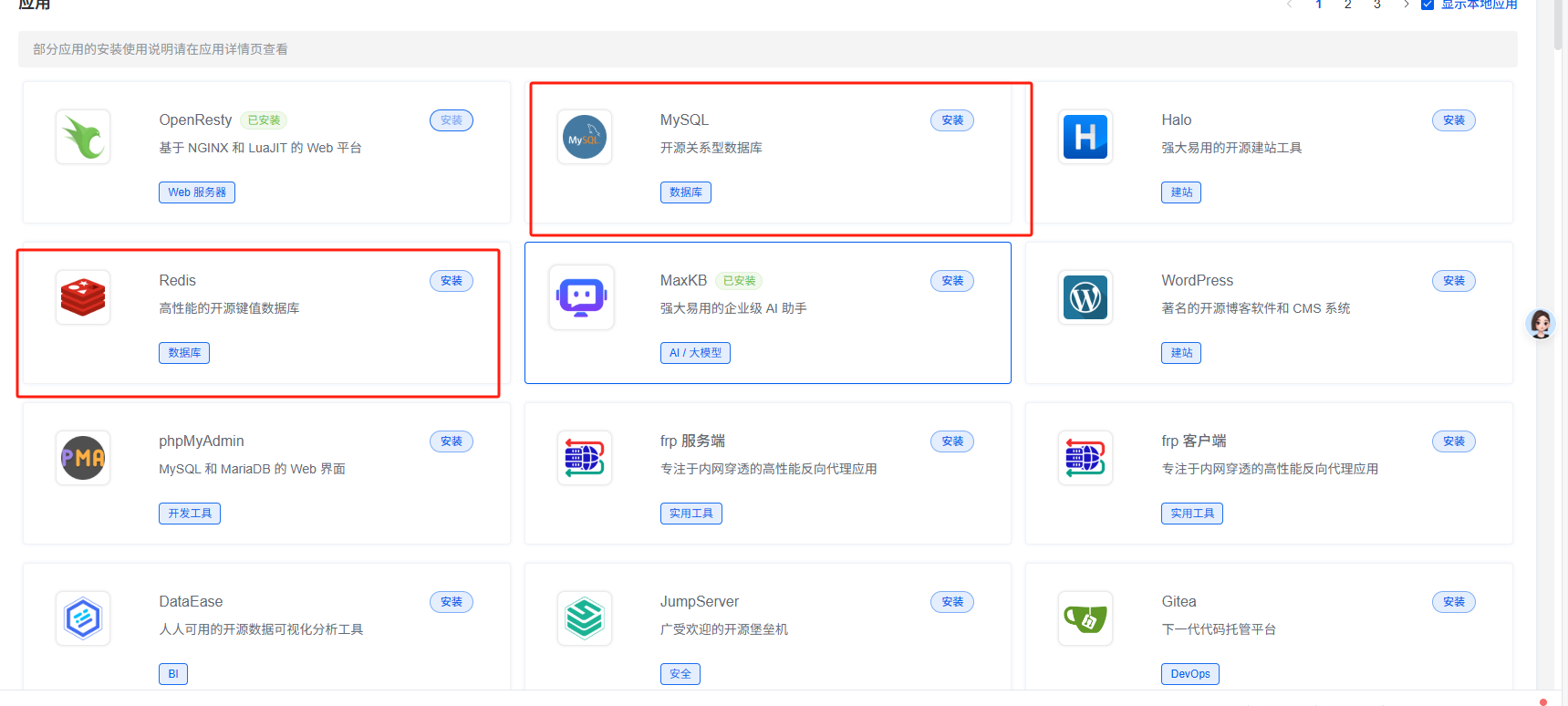The height and width of the screenshot is (706, 1568).
Task: Go to page 3 of apps
Action: [1376, 5]
